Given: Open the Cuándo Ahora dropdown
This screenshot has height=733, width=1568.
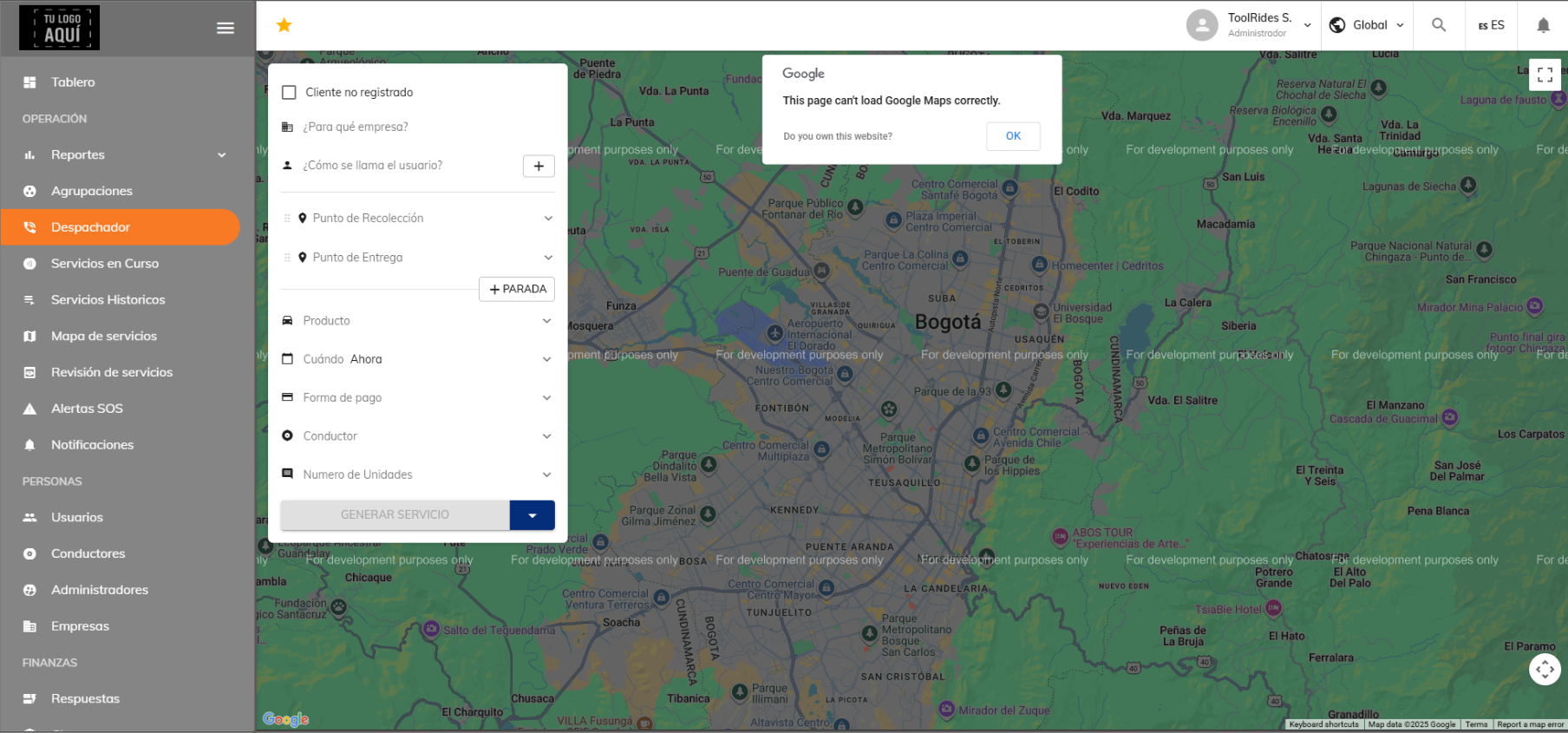Looking at the screenshot, I should [417, 359].
